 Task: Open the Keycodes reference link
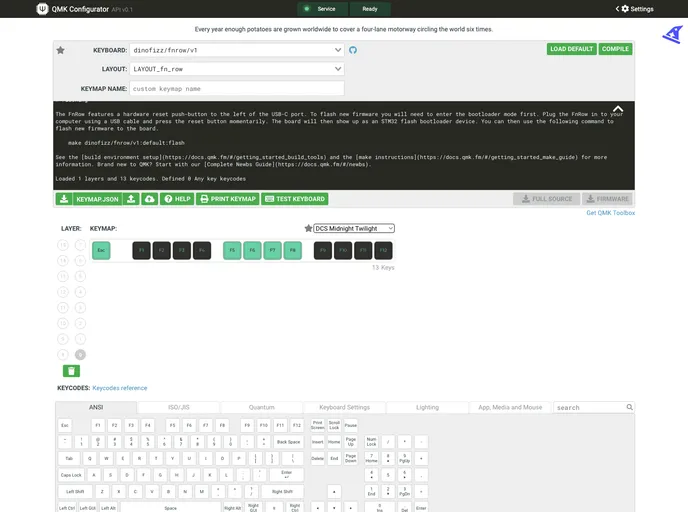tap(120, 388)
